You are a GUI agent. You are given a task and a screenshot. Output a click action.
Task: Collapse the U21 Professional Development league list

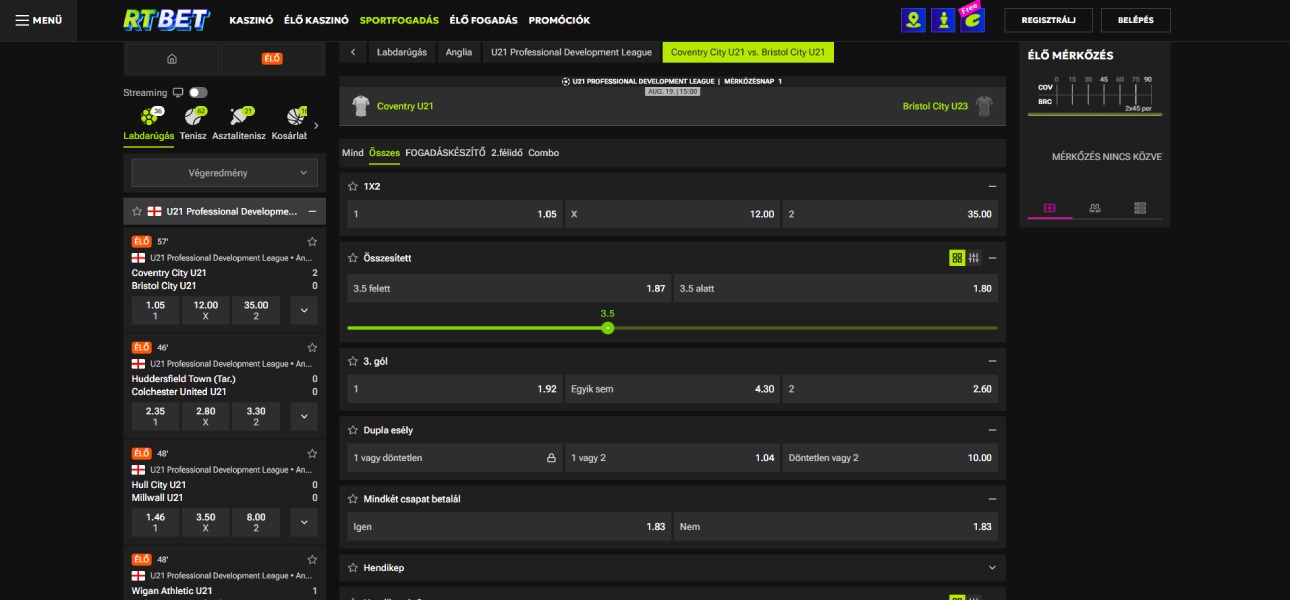pyautogui.click(x=312, y=212)
